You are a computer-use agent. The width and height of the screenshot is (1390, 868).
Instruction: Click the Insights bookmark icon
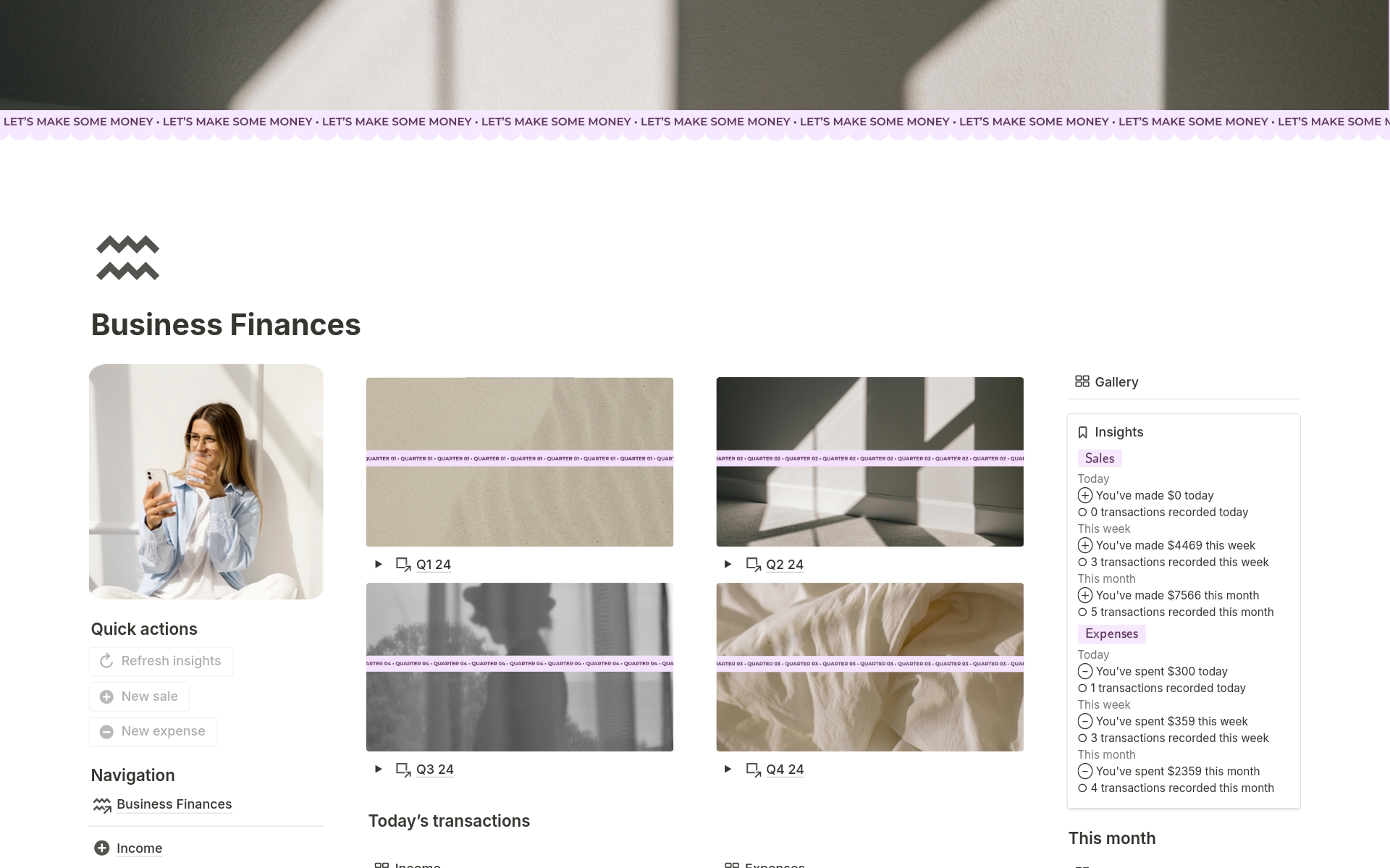(x=1083, y=431)
